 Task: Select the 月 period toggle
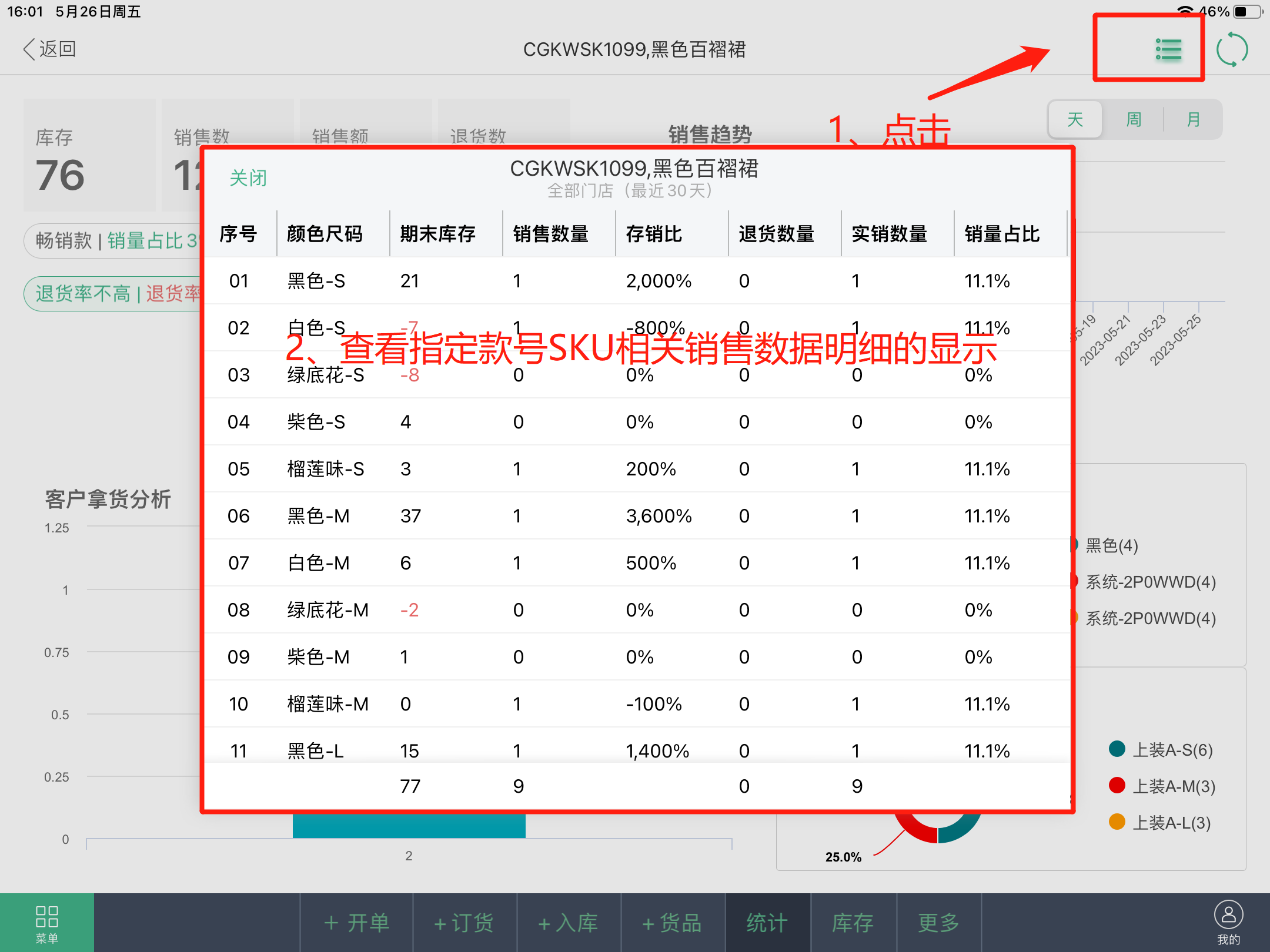[1193, 120]
